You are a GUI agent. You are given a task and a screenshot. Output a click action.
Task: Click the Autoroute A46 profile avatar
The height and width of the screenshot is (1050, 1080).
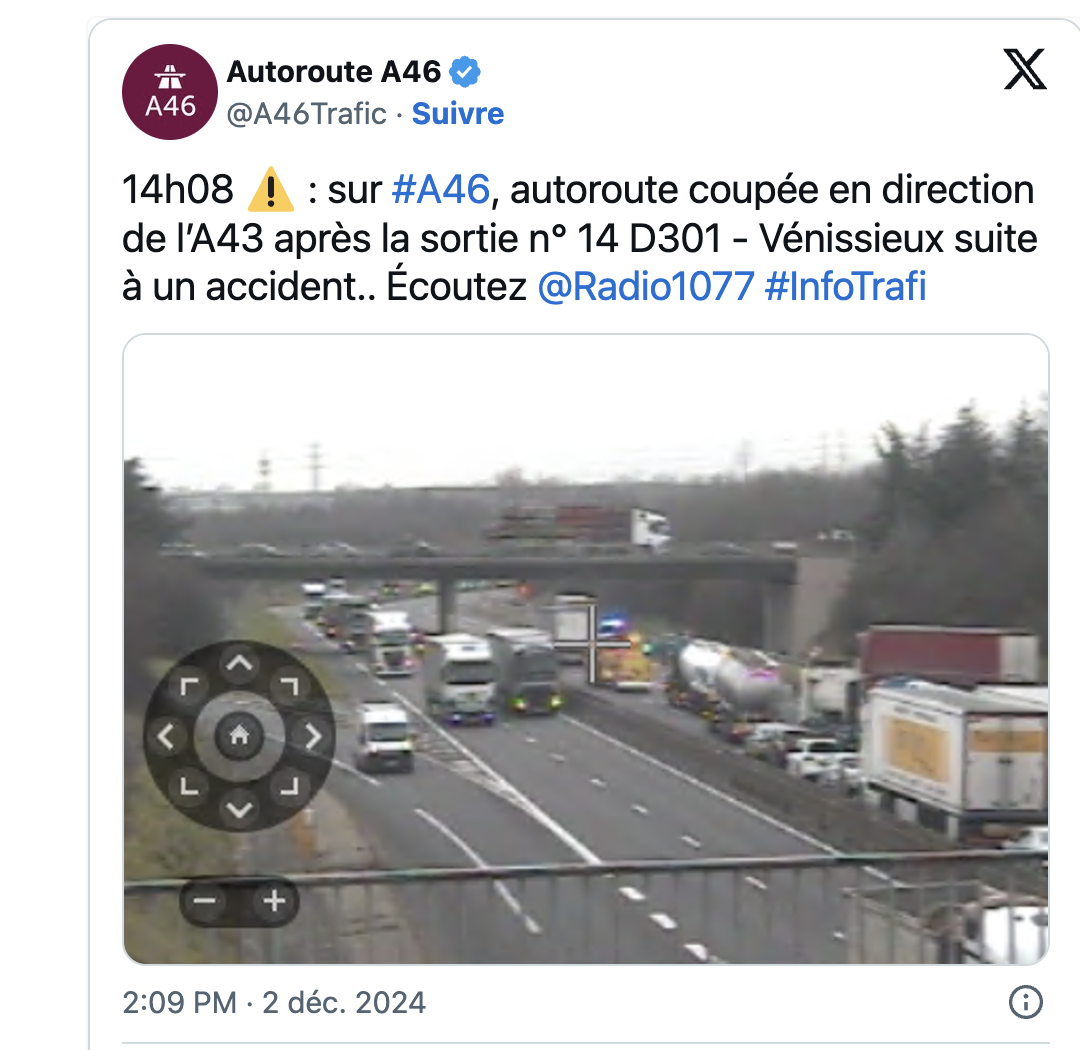coord(169,92)
